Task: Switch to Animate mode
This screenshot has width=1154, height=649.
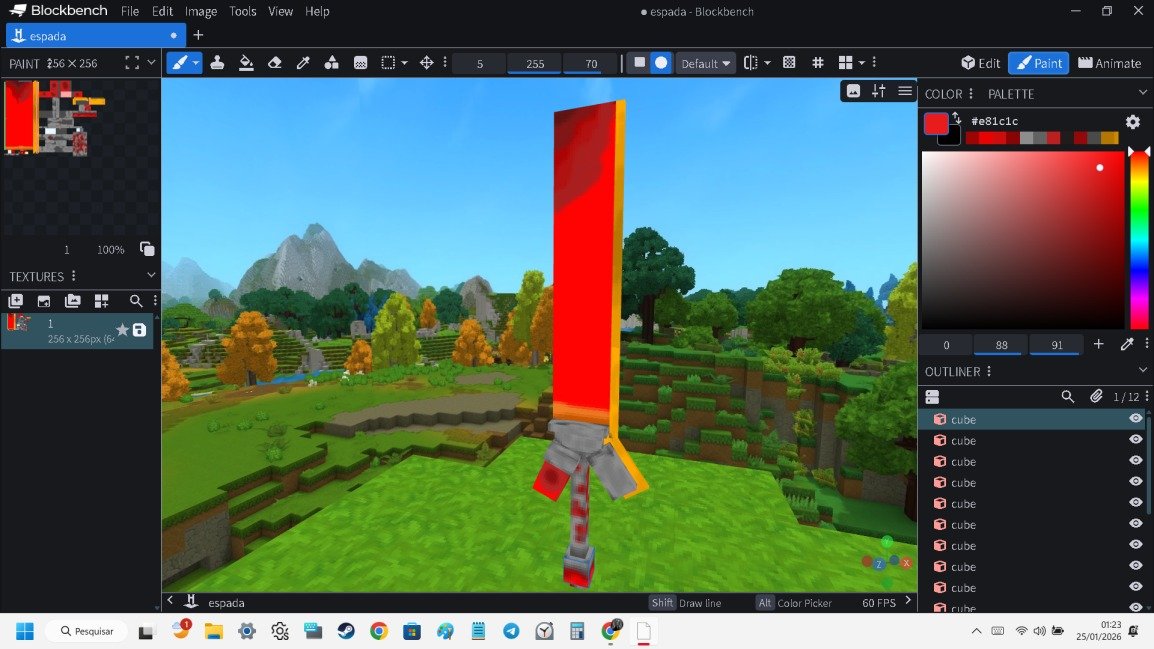Action: 1109,63
